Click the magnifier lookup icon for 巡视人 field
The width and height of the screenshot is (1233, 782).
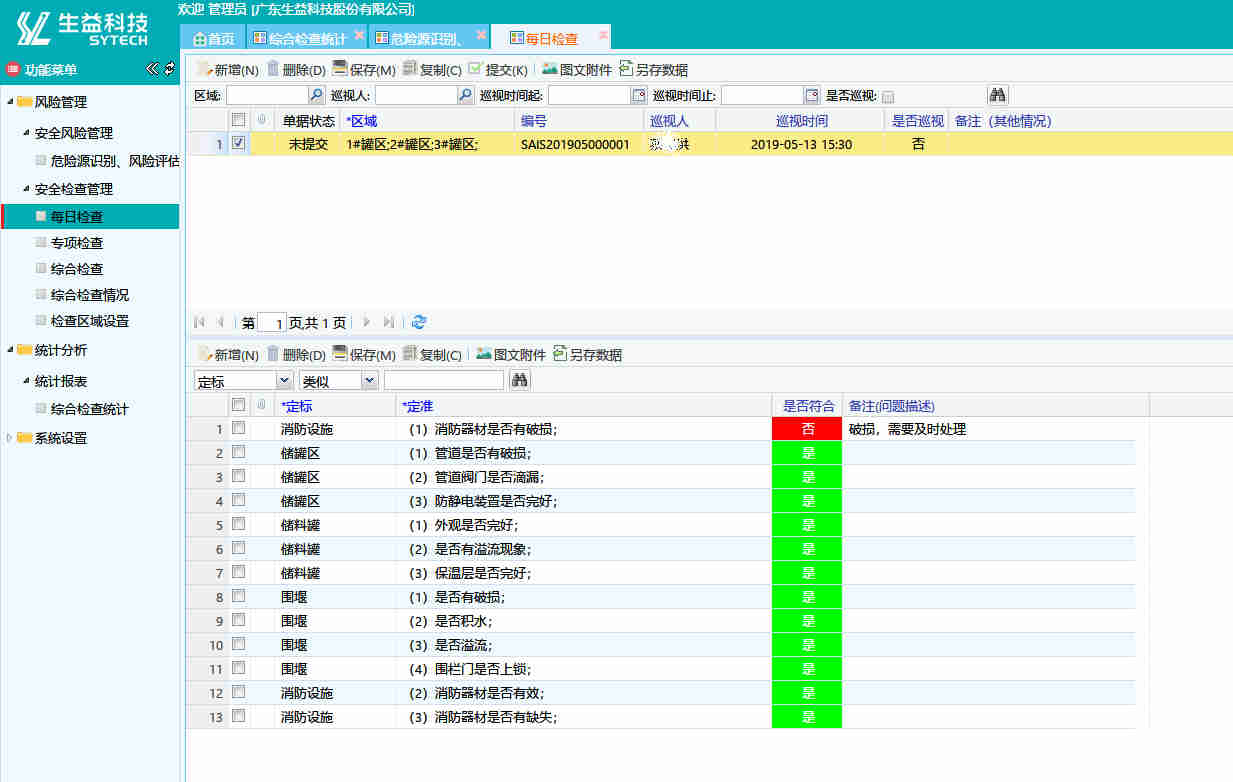(x=465, y=96)
